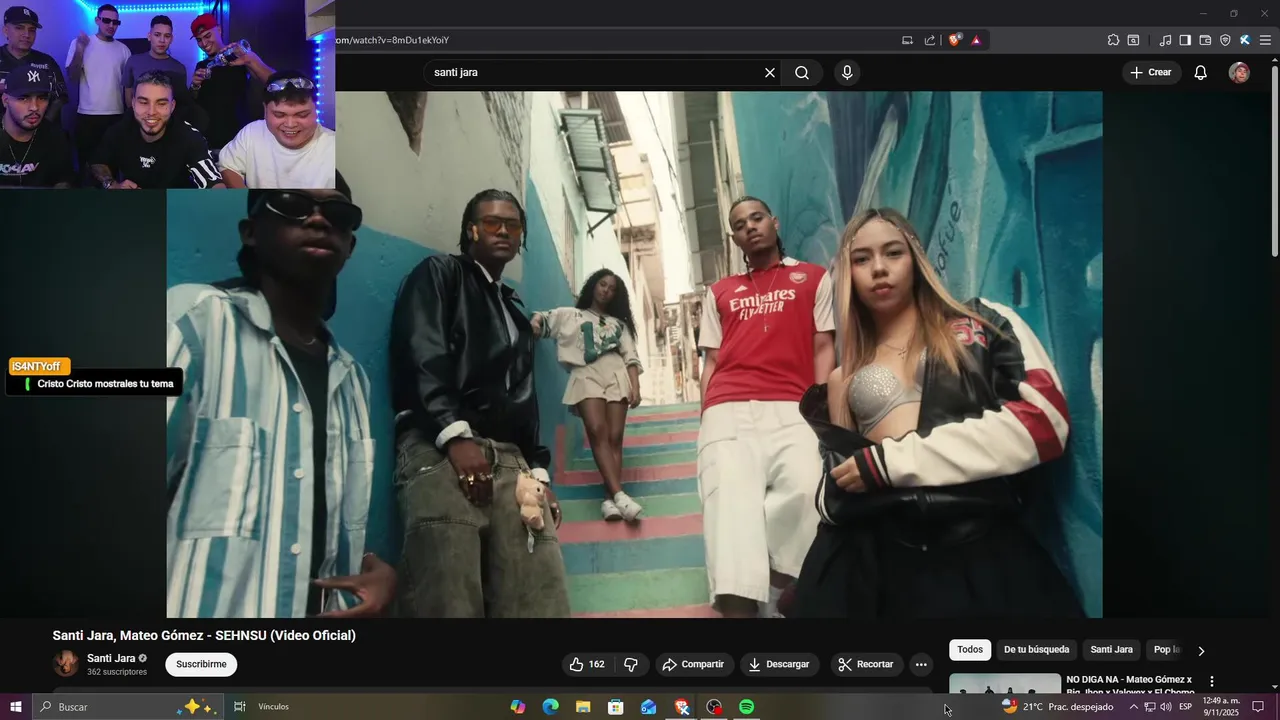
Task: Open the weather widget 21°C Prac. despejado
Action: 1058,707
